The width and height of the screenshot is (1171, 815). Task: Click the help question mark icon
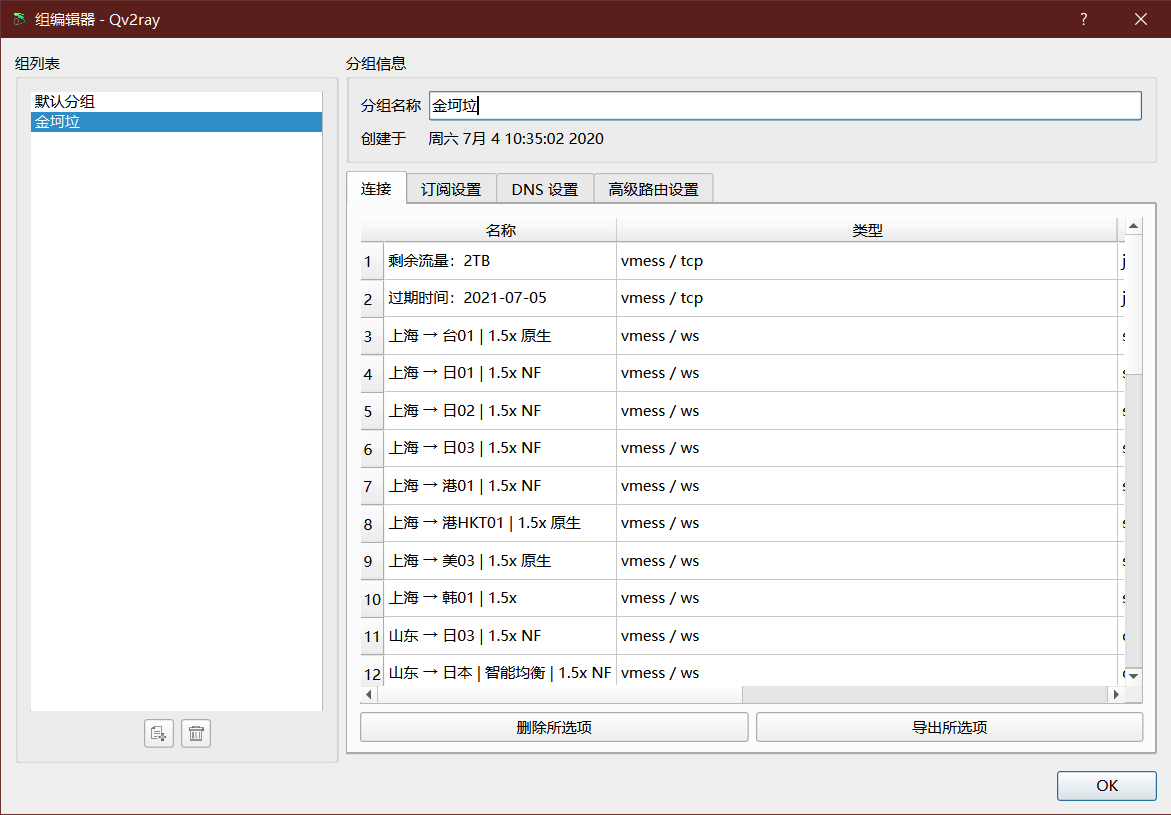tap(1084, 19)
